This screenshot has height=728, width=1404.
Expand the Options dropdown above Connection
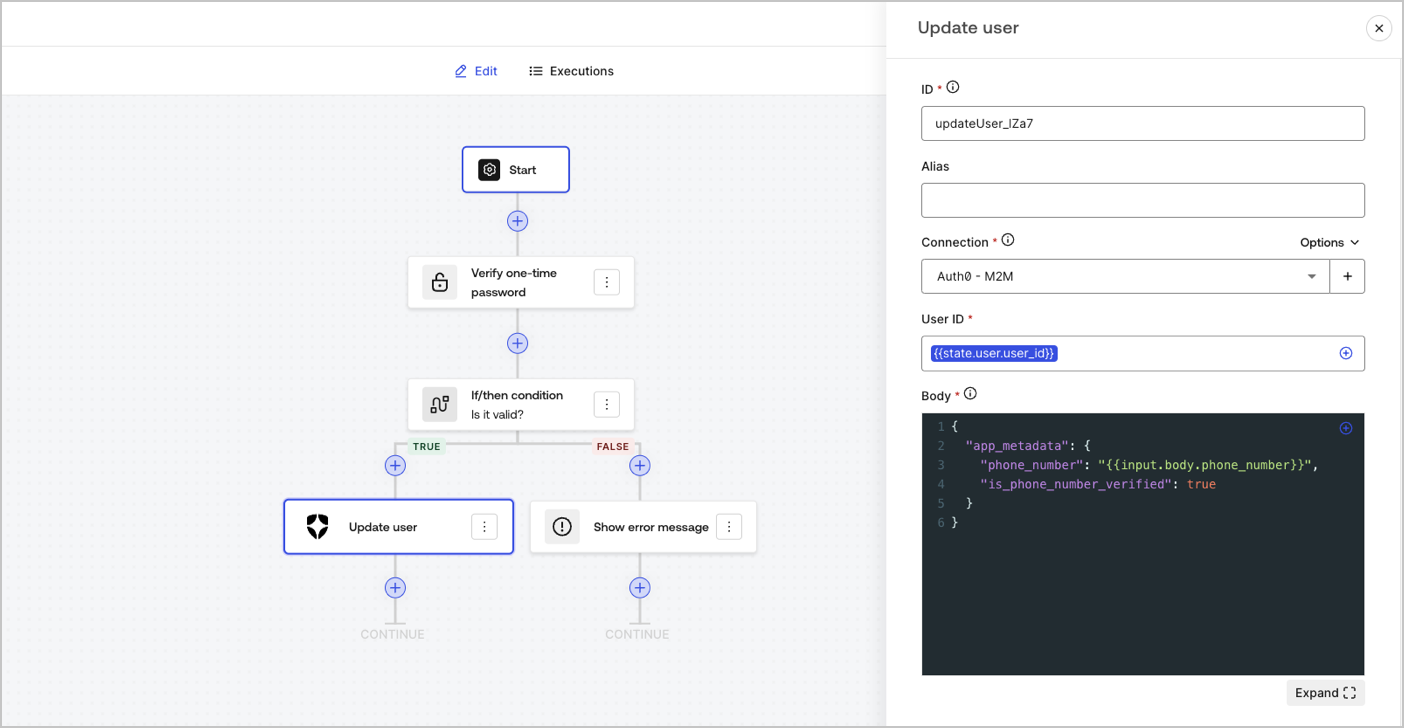(1329, 242)
